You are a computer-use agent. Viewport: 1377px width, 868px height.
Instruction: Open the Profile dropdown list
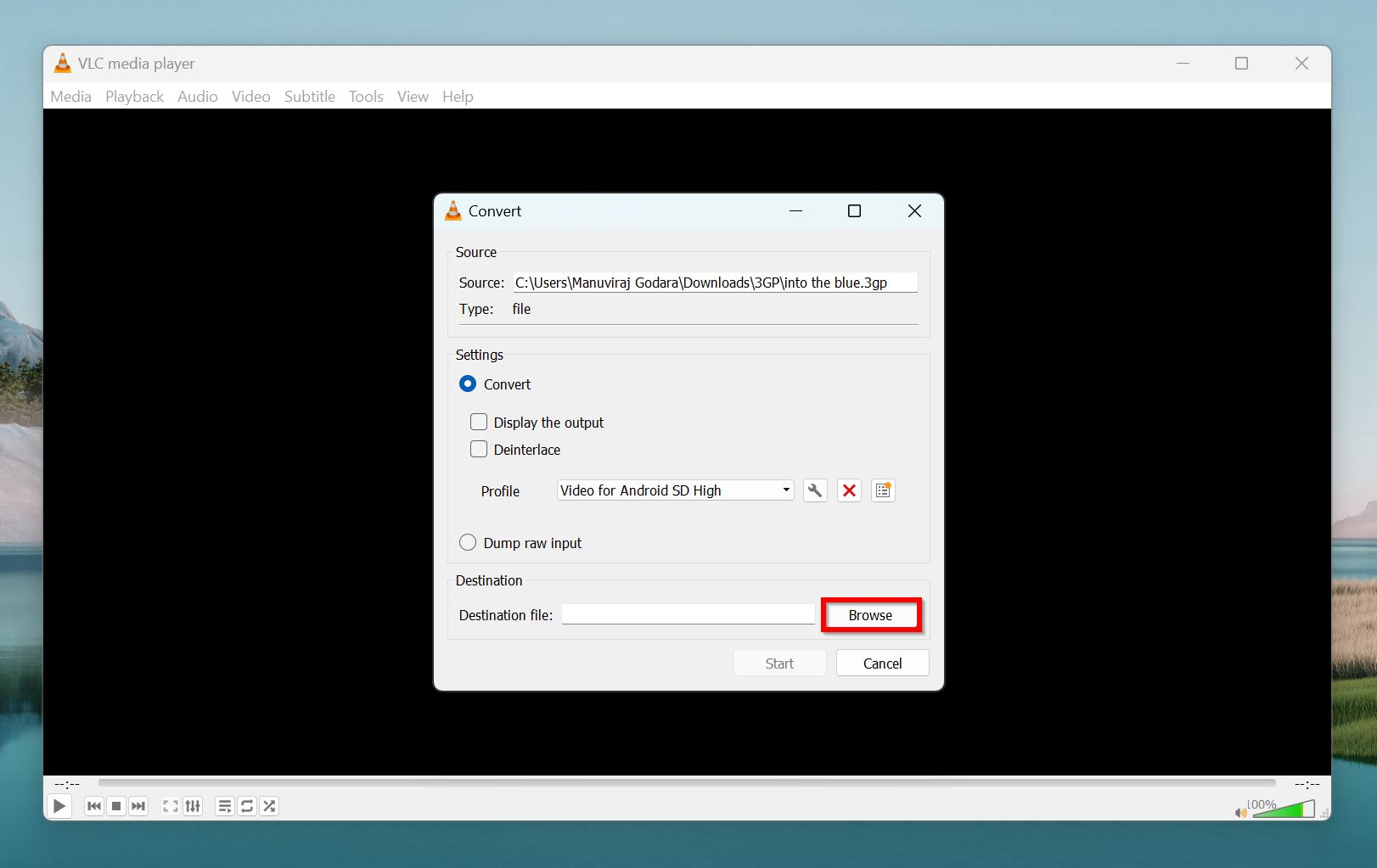tap(675, 490)
